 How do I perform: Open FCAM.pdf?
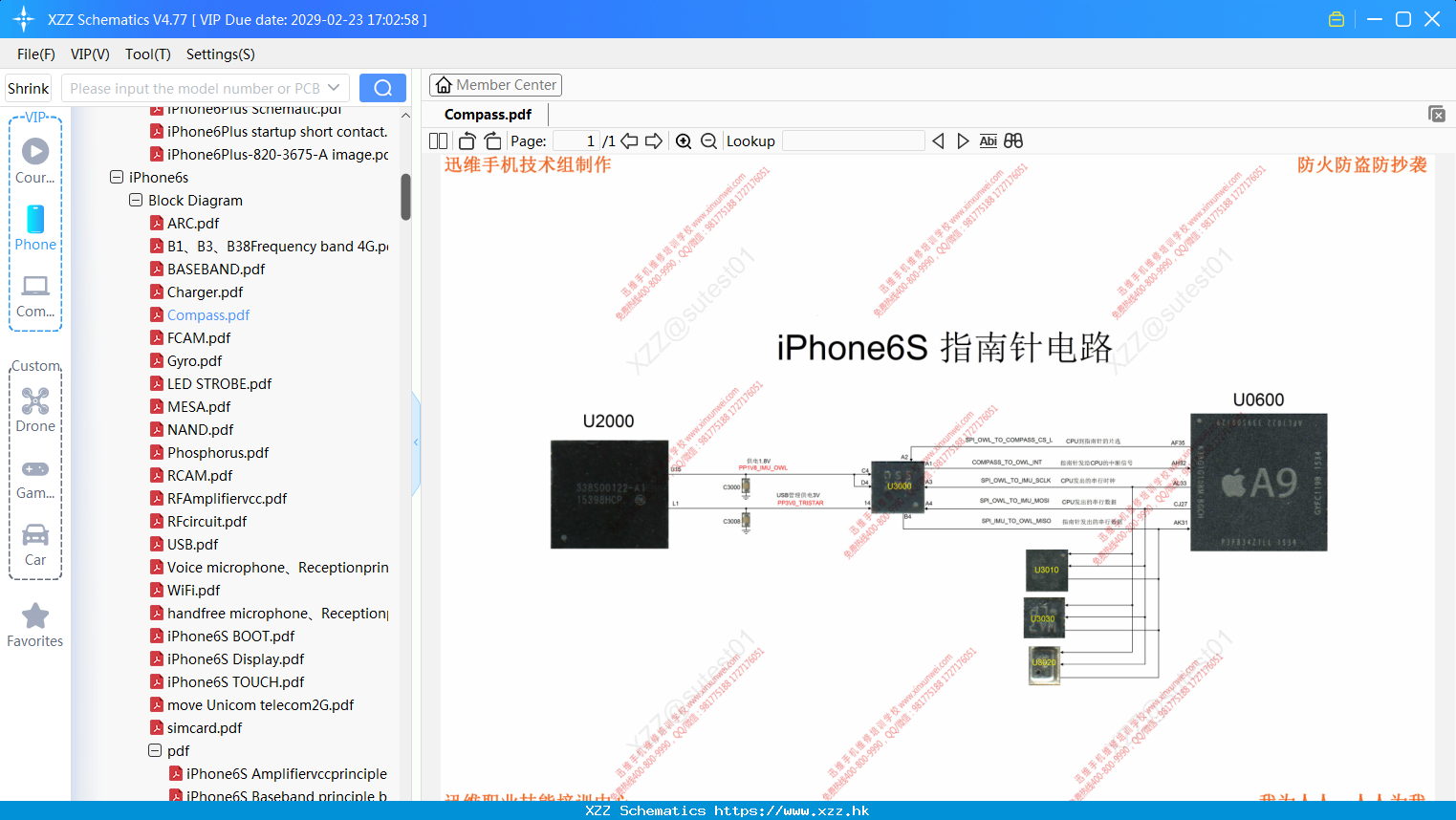(x=199, y=337)
